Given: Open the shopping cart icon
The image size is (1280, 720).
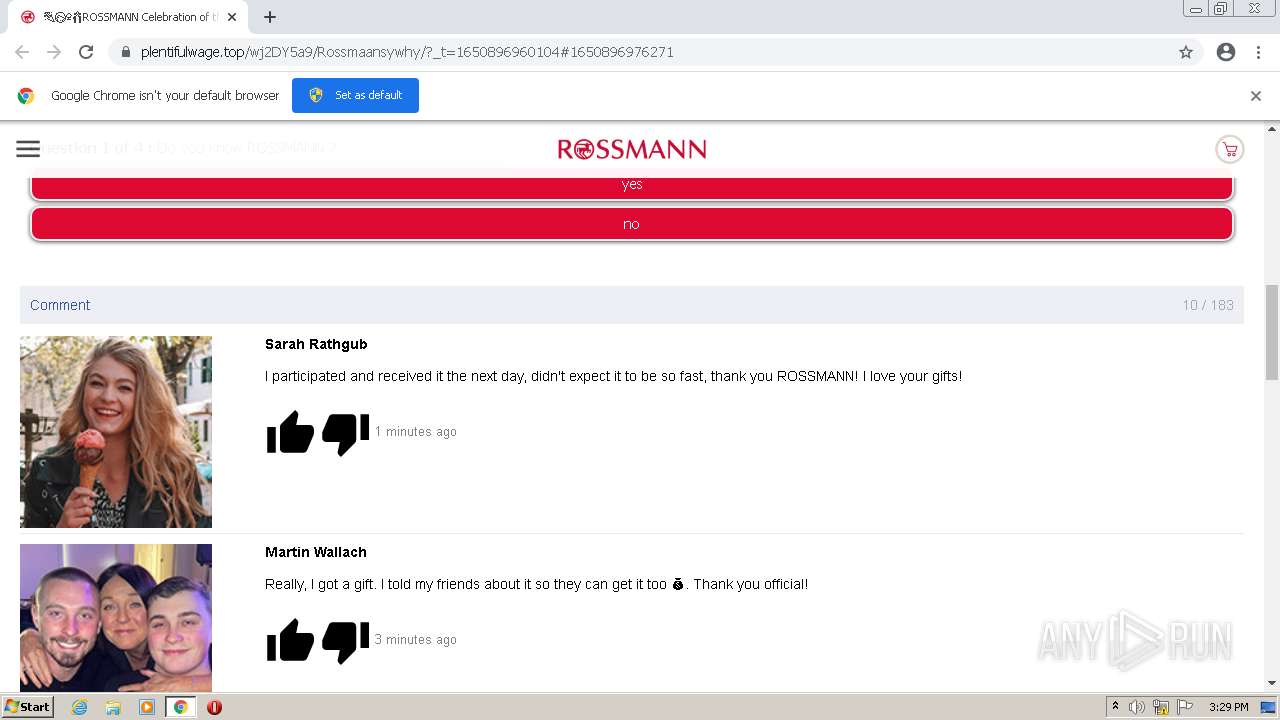Looking at the screenshot, I should click(x=1229, y=149).
